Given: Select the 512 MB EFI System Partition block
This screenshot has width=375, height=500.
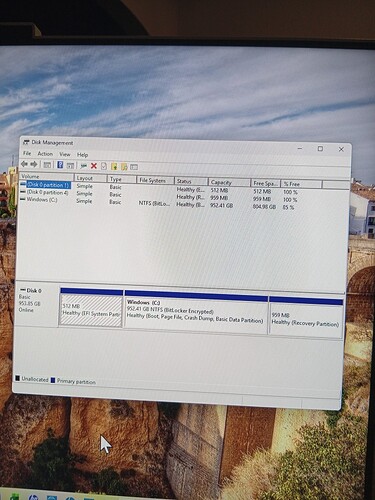Looking at the screenshot, I should 91,308.
